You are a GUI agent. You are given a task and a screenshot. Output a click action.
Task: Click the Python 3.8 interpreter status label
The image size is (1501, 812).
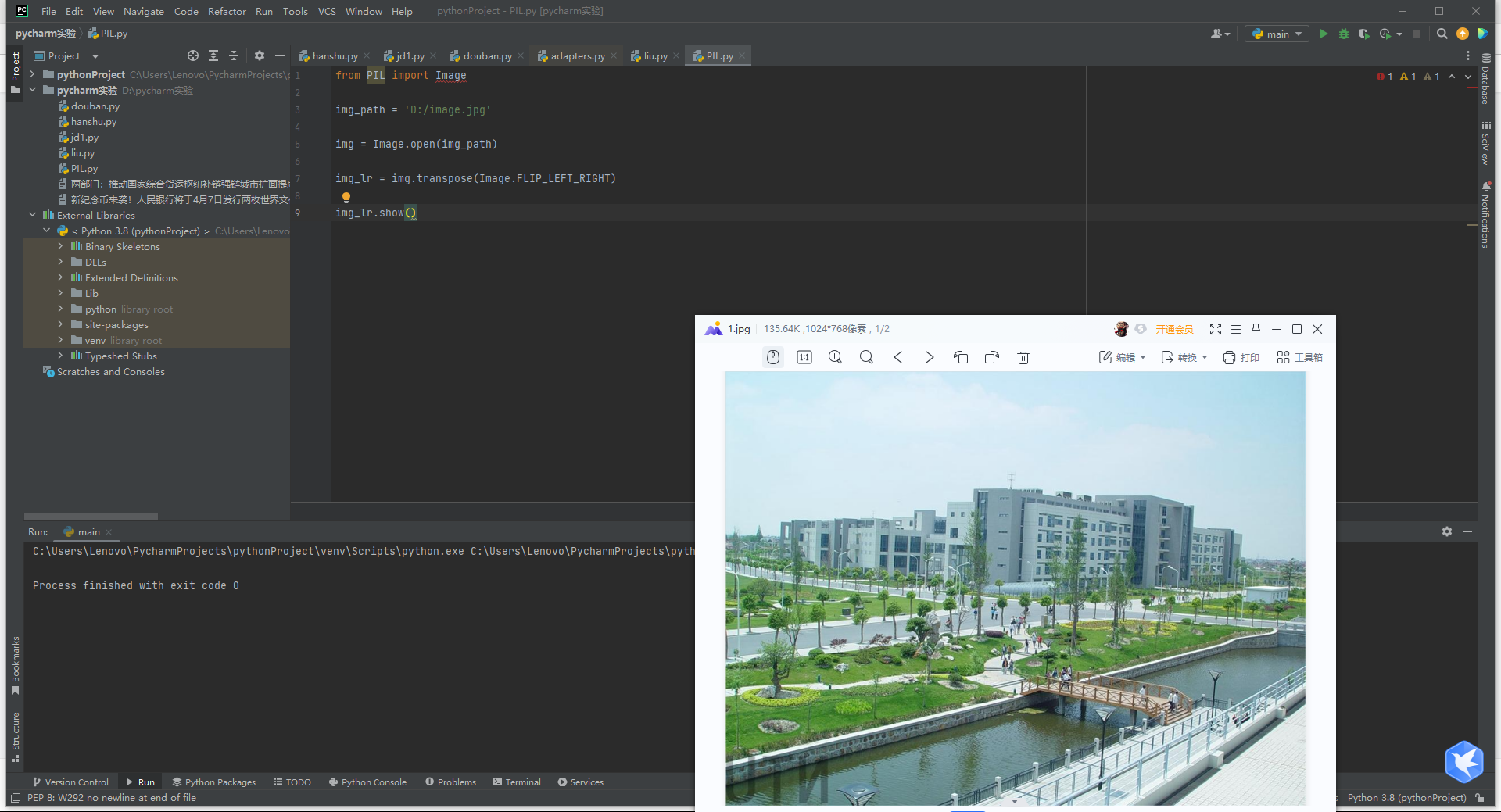point(1406,797)
